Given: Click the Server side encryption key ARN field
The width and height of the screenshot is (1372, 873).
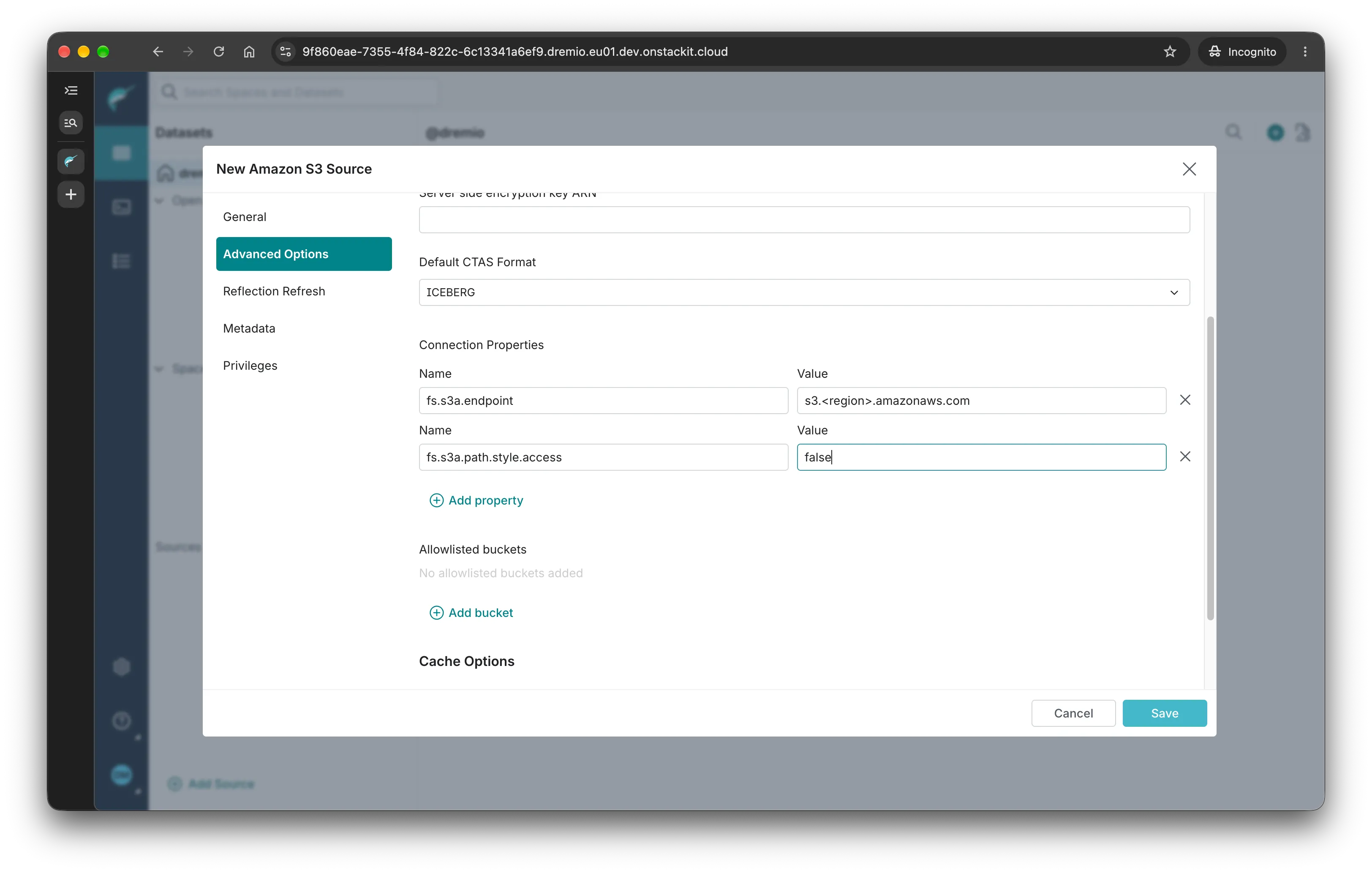Looking at the screenshot, I should tap(804, 220).
